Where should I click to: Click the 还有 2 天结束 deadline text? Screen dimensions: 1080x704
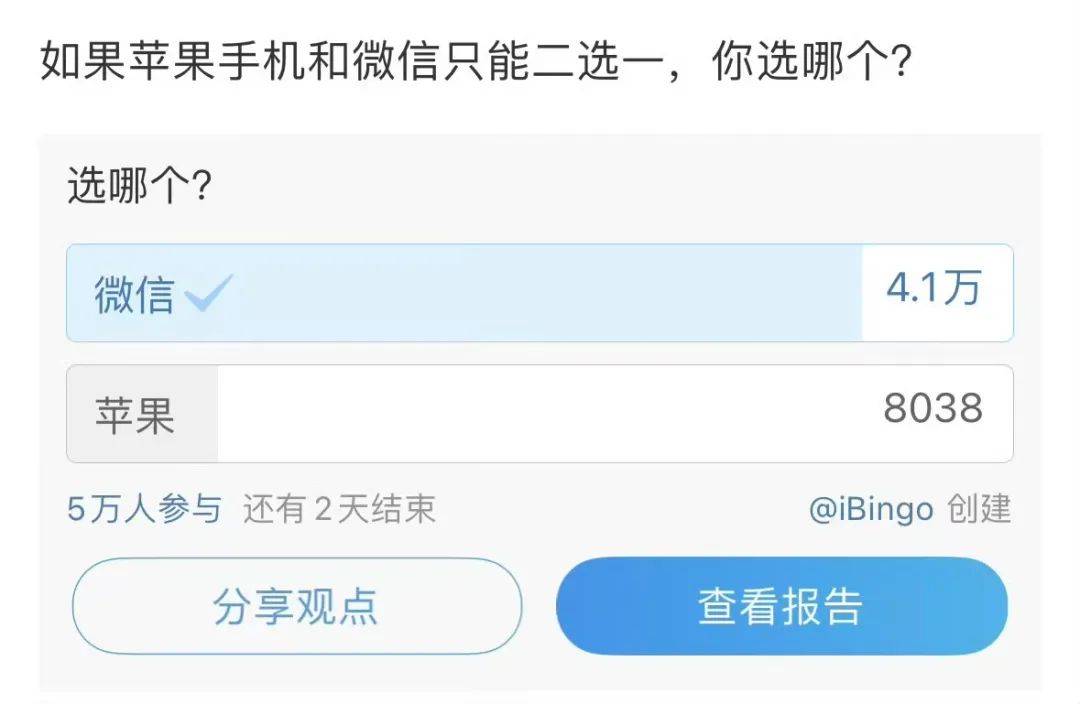pyautogui.click(x=339, y=509)
